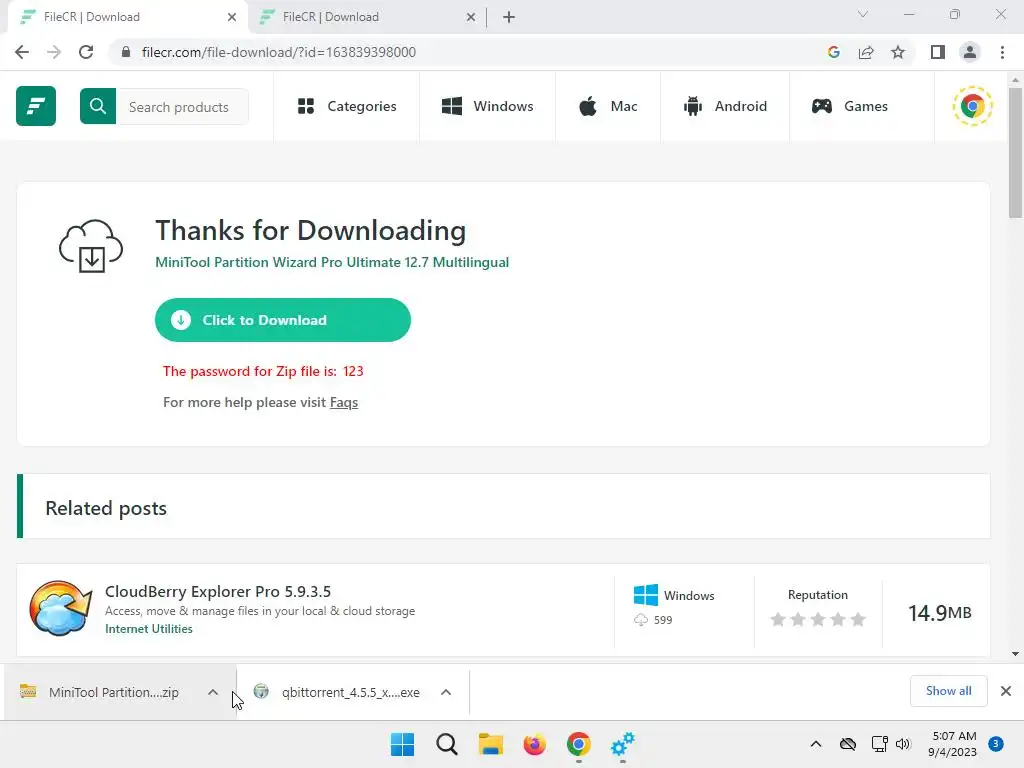The image size is (1024, 768).
Task: Click Show all downloads
Action: pos(948,691)
